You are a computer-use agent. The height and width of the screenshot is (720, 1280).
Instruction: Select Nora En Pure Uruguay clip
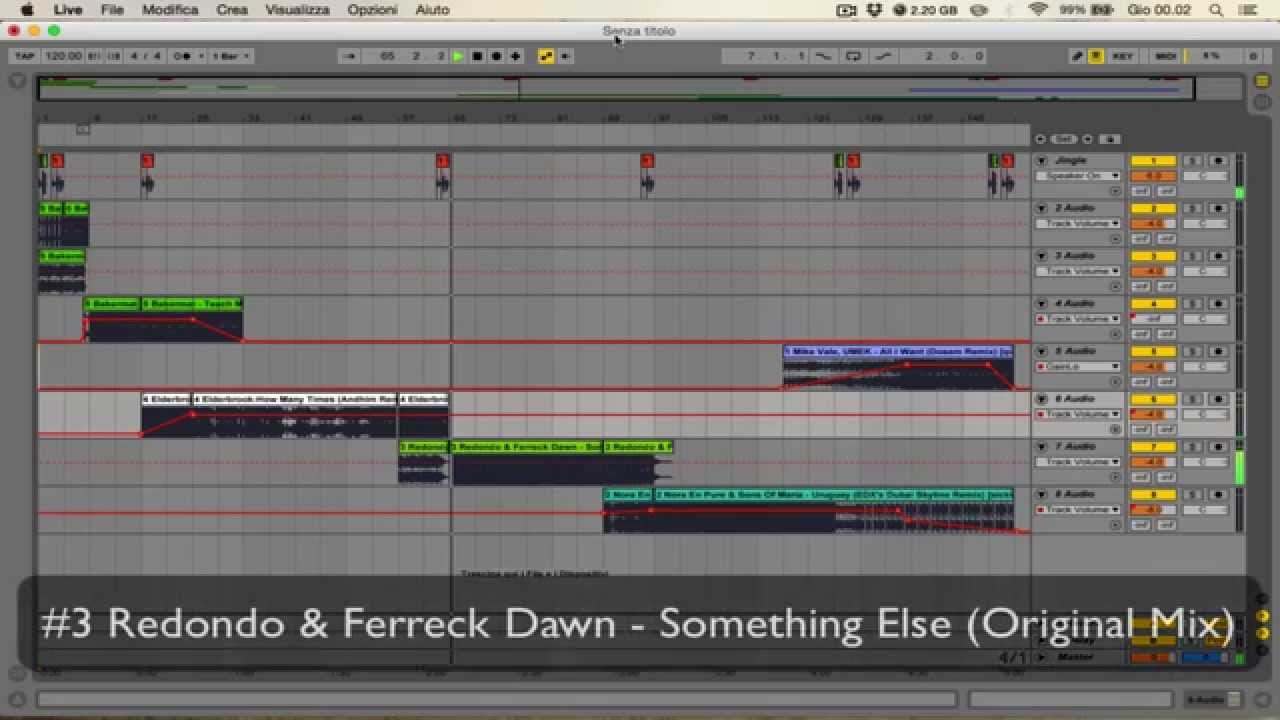[833, 494]
